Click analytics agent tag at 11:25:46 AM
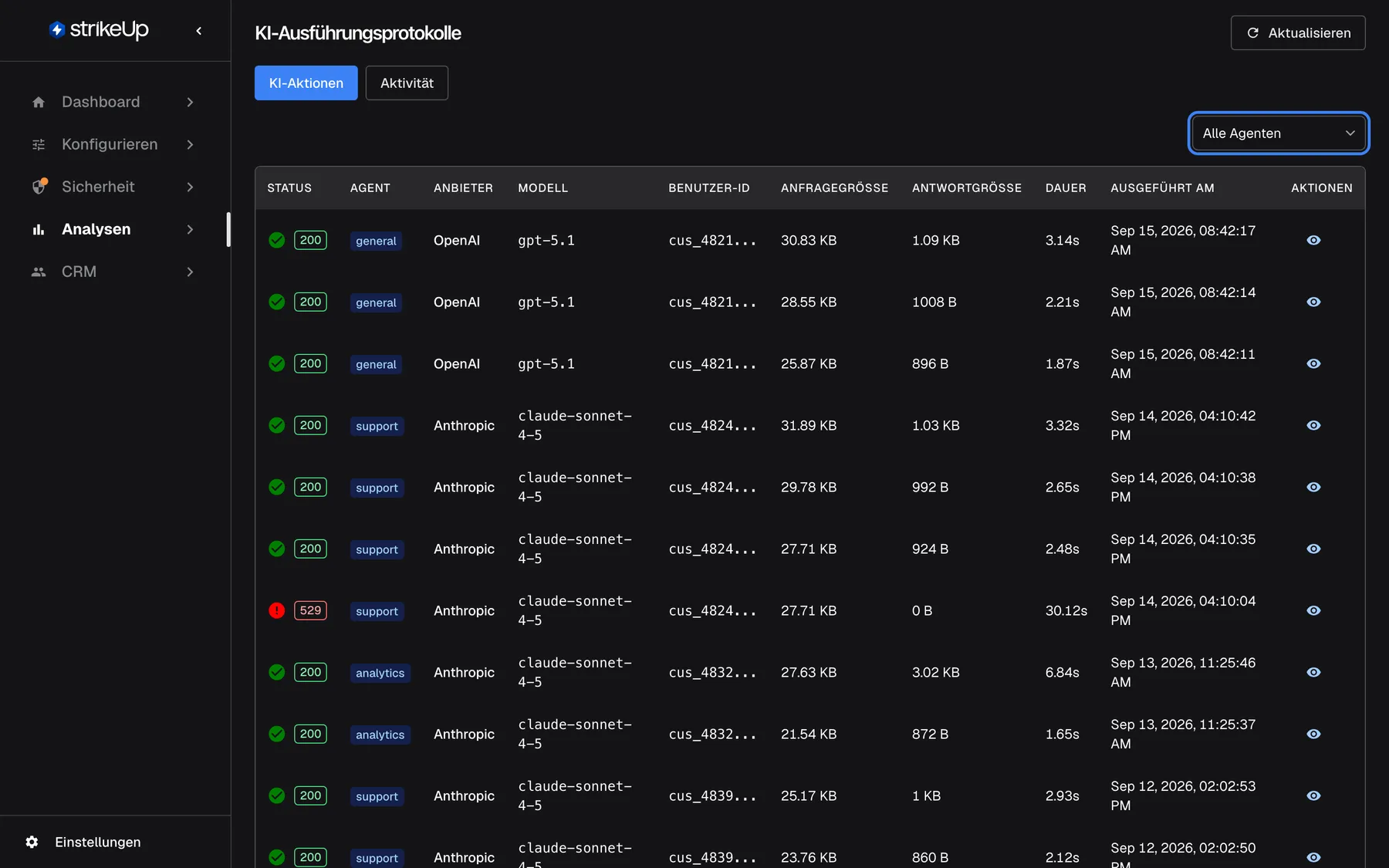1389x868 pixels. point(380,673)
